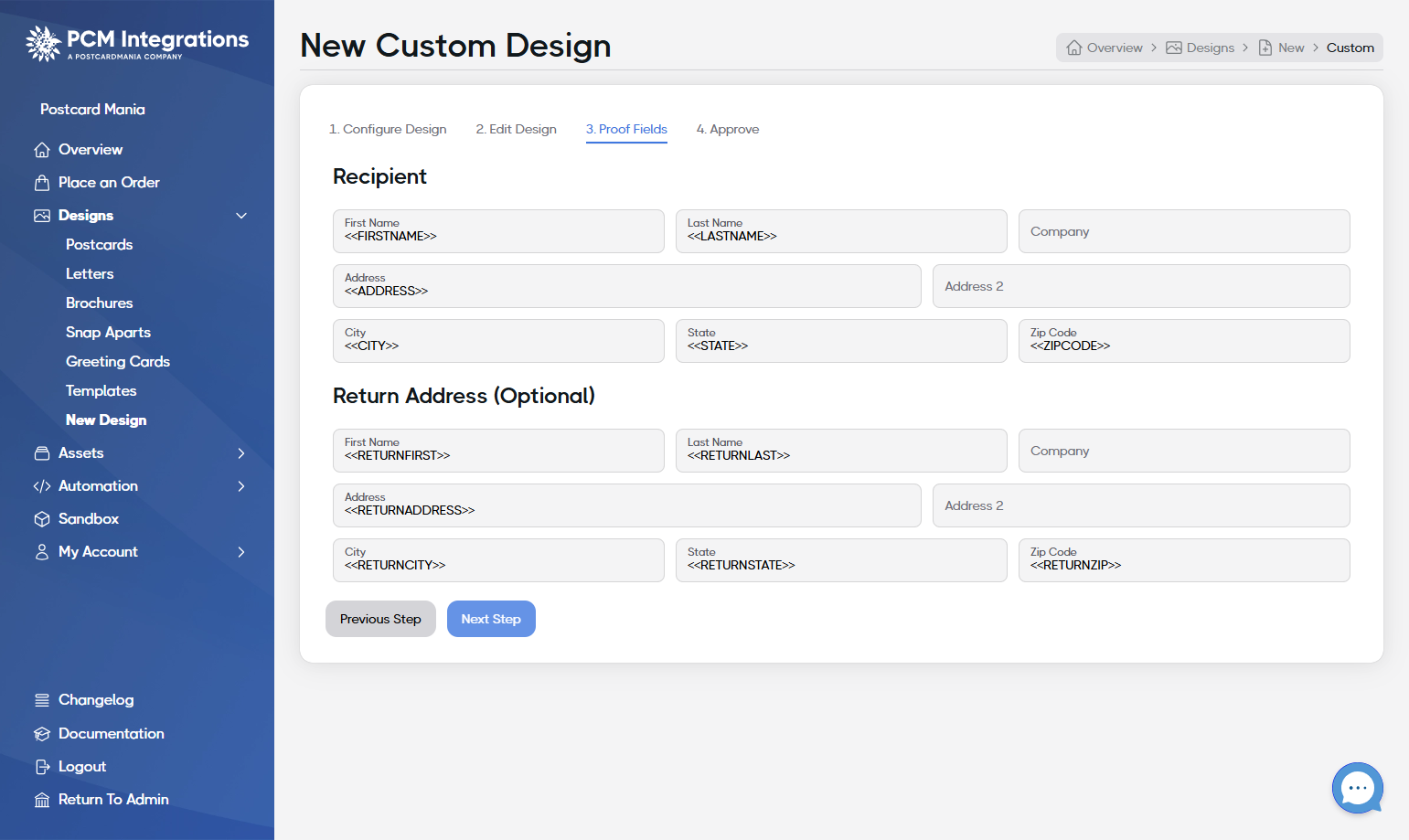Click the Previous Step button
The height and width of the screenshot is (840, 1409).
coord(380,619)
